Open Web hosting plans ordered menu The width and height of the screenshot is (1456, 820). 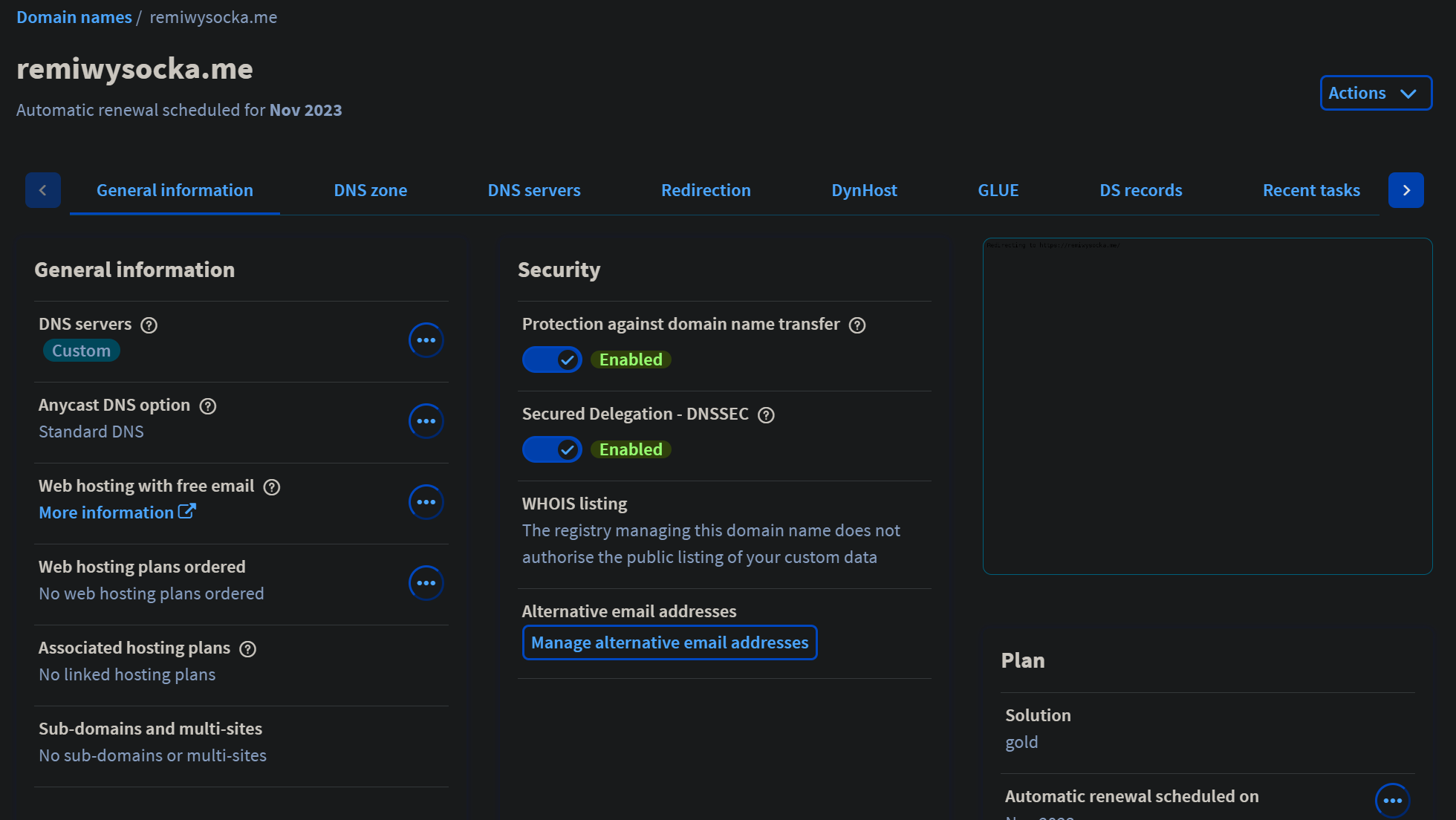pyautogui.click(x=426, y=583)
